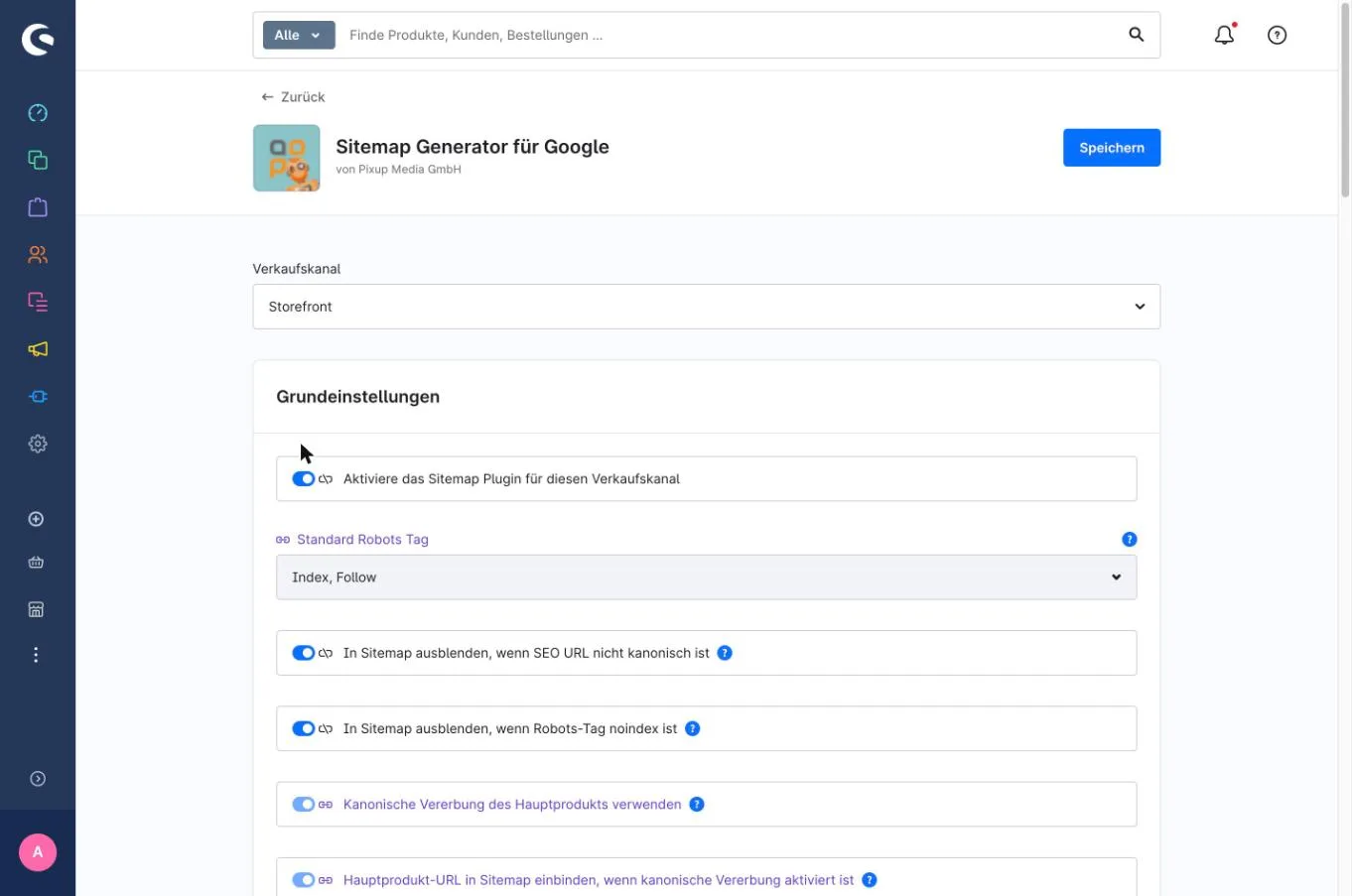Image resolution: width=1352 pixels, height=896 pixels.
Task: Expand the sidebar with the arrow circle icon
Action: [38, 779]
